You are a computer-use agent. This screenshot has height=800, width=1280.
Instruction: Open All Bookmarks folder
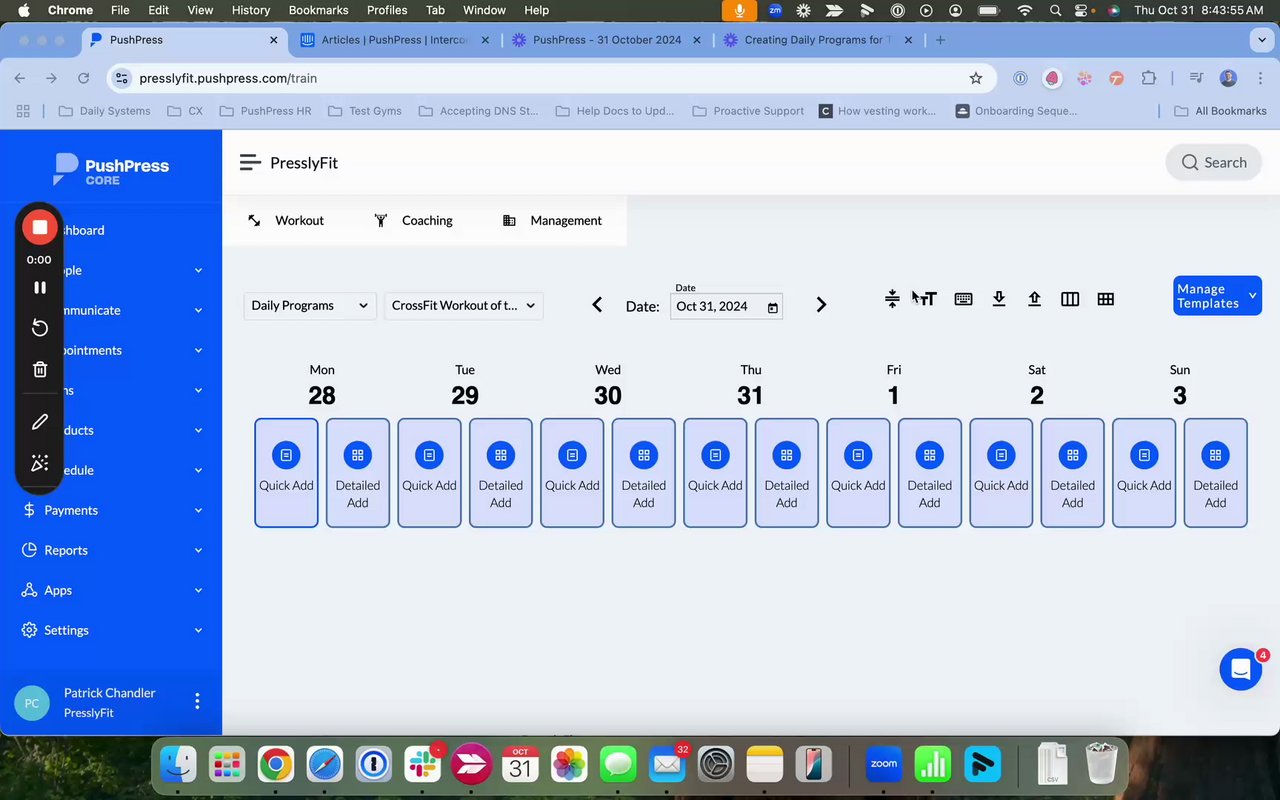pos(1220,111)
